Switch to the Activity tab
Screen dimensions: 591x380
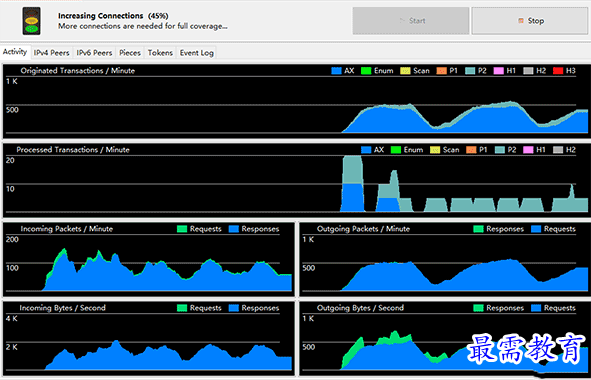pos(15,52)
